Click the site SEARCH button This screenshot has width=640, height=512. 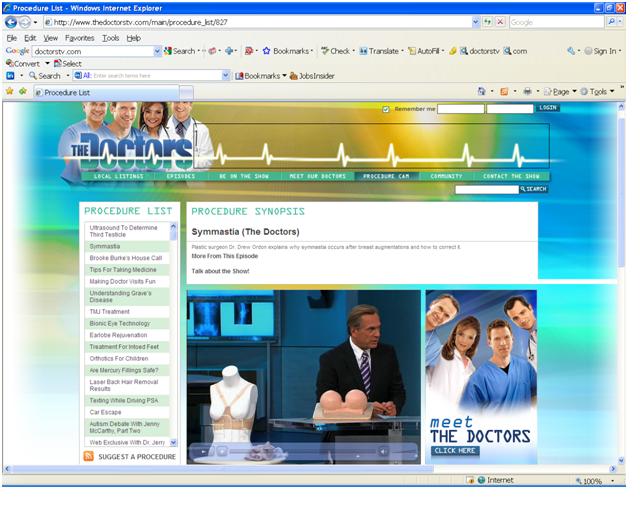(533, 189)
